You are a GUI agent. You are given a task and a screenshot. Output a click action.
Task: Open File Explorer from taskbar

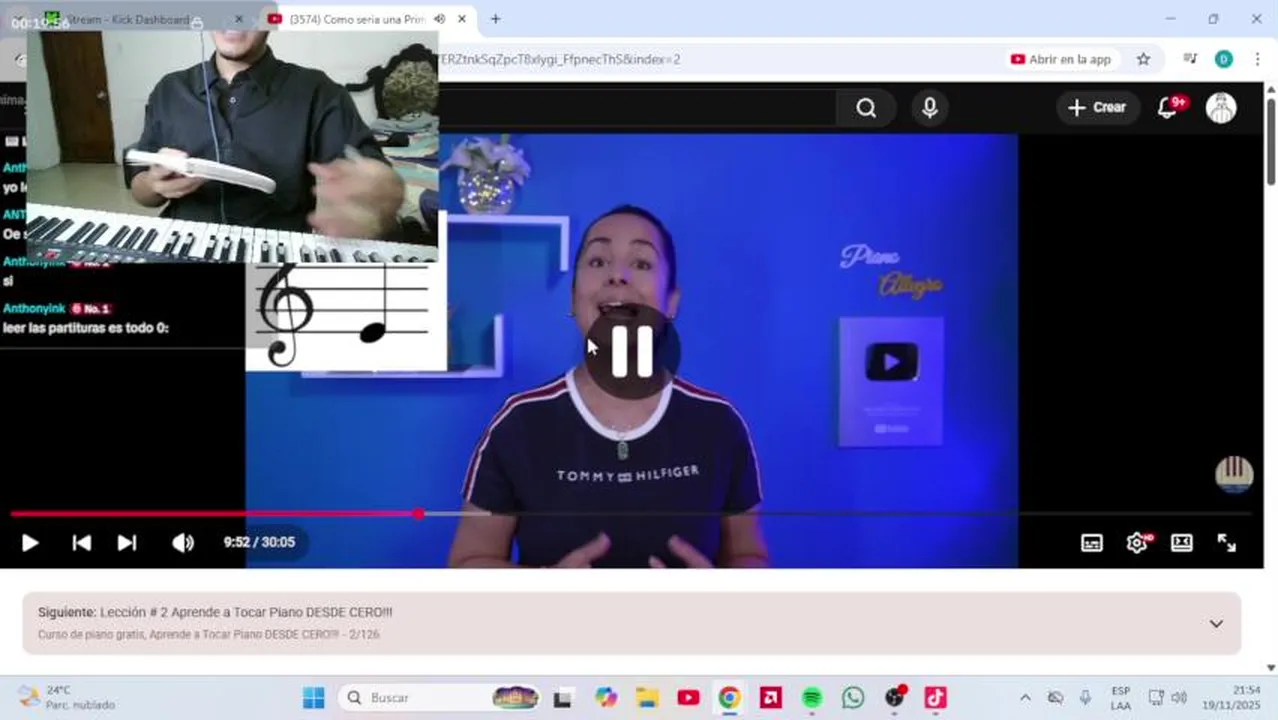647,697
